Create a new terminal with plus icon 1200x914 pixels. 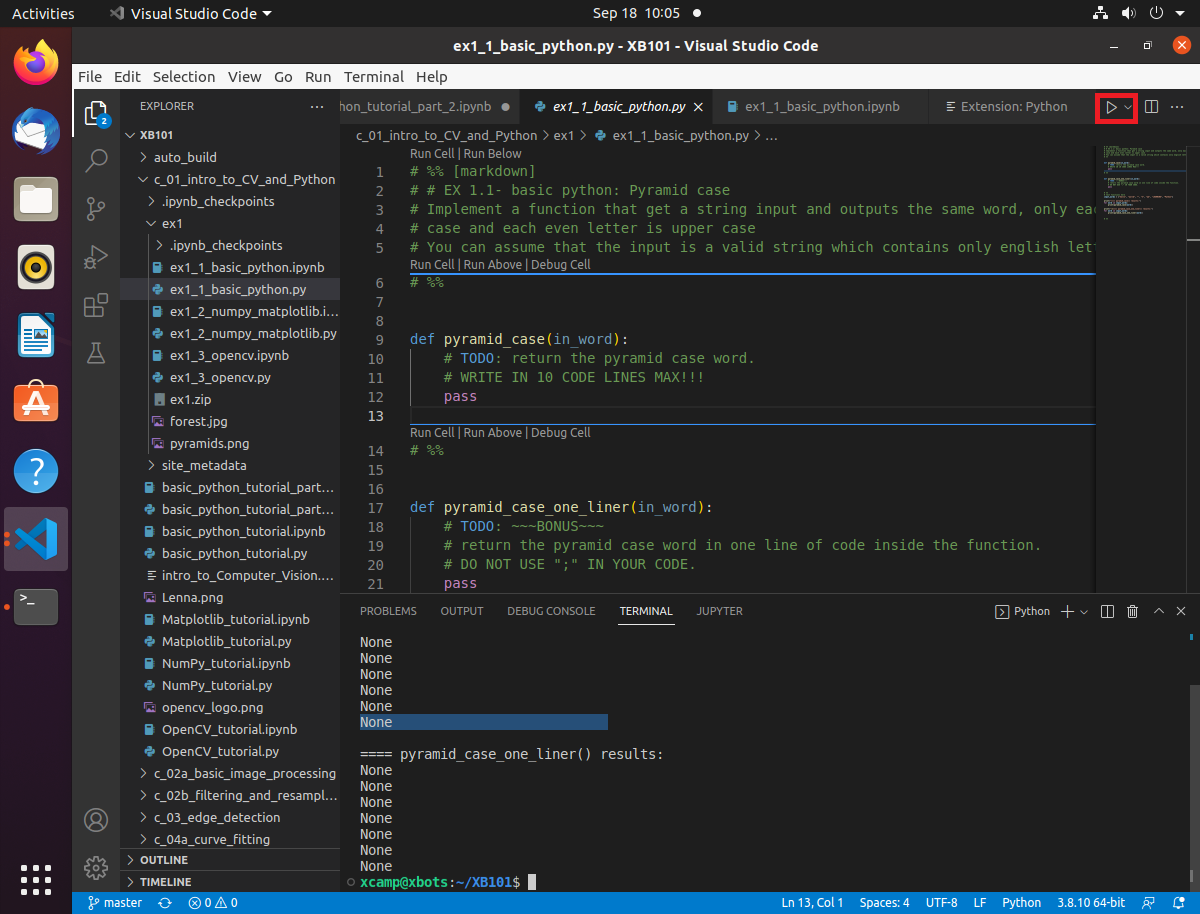point(1067,611)
